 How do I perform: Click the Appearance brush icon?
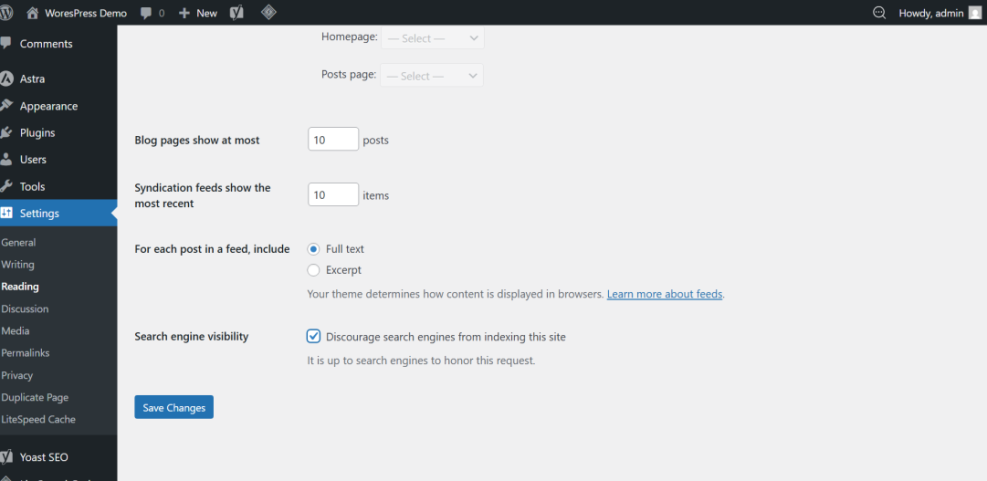6,106
